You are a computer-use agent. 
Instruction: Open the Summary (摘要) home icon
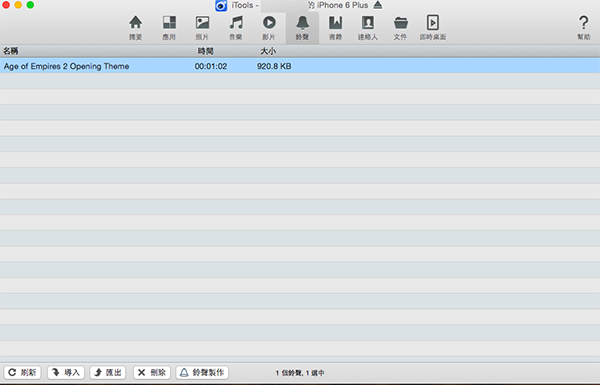135,28
